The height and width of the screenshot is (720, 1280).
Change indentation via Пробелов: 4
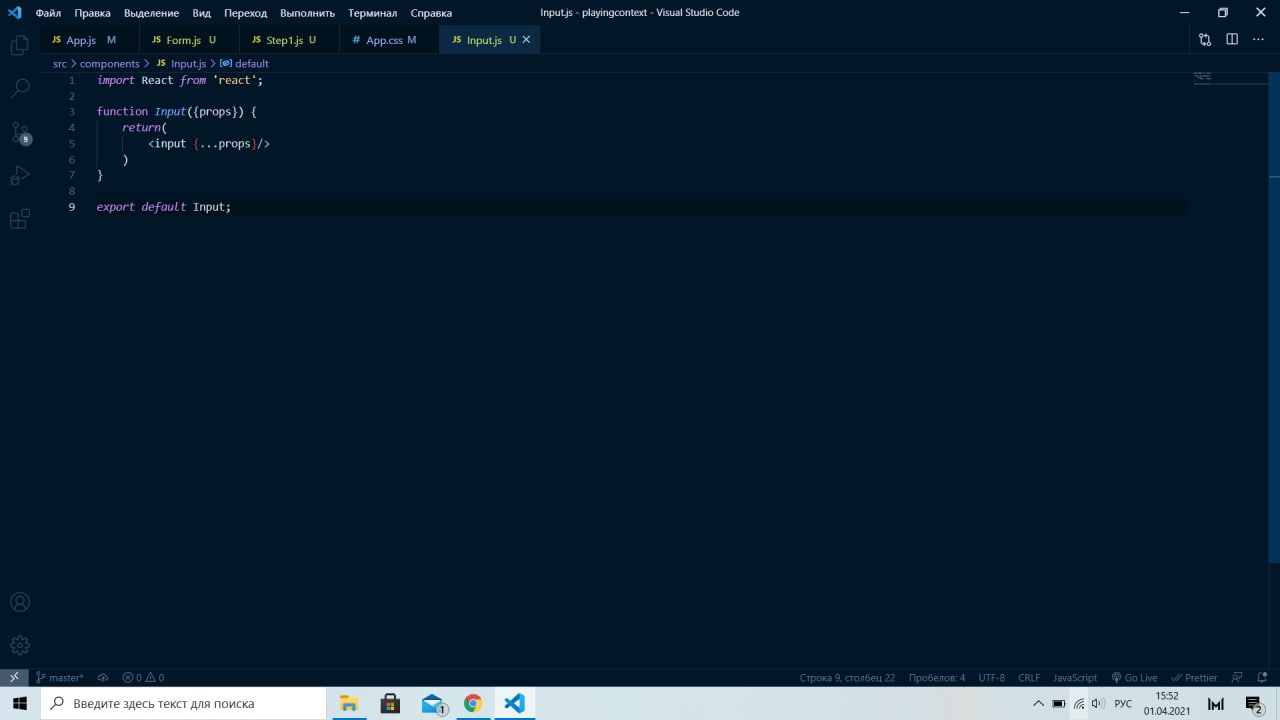937,677
